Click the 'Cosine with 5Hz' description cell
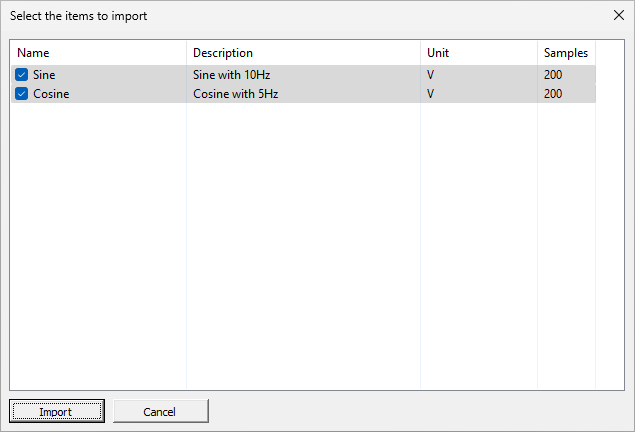The height and width of the screenshot is (432, 635). tap(234, 94)
